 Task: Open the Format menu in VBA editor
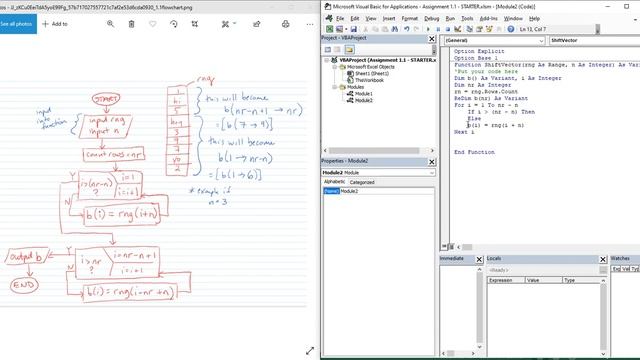click(x=409, y=18)
